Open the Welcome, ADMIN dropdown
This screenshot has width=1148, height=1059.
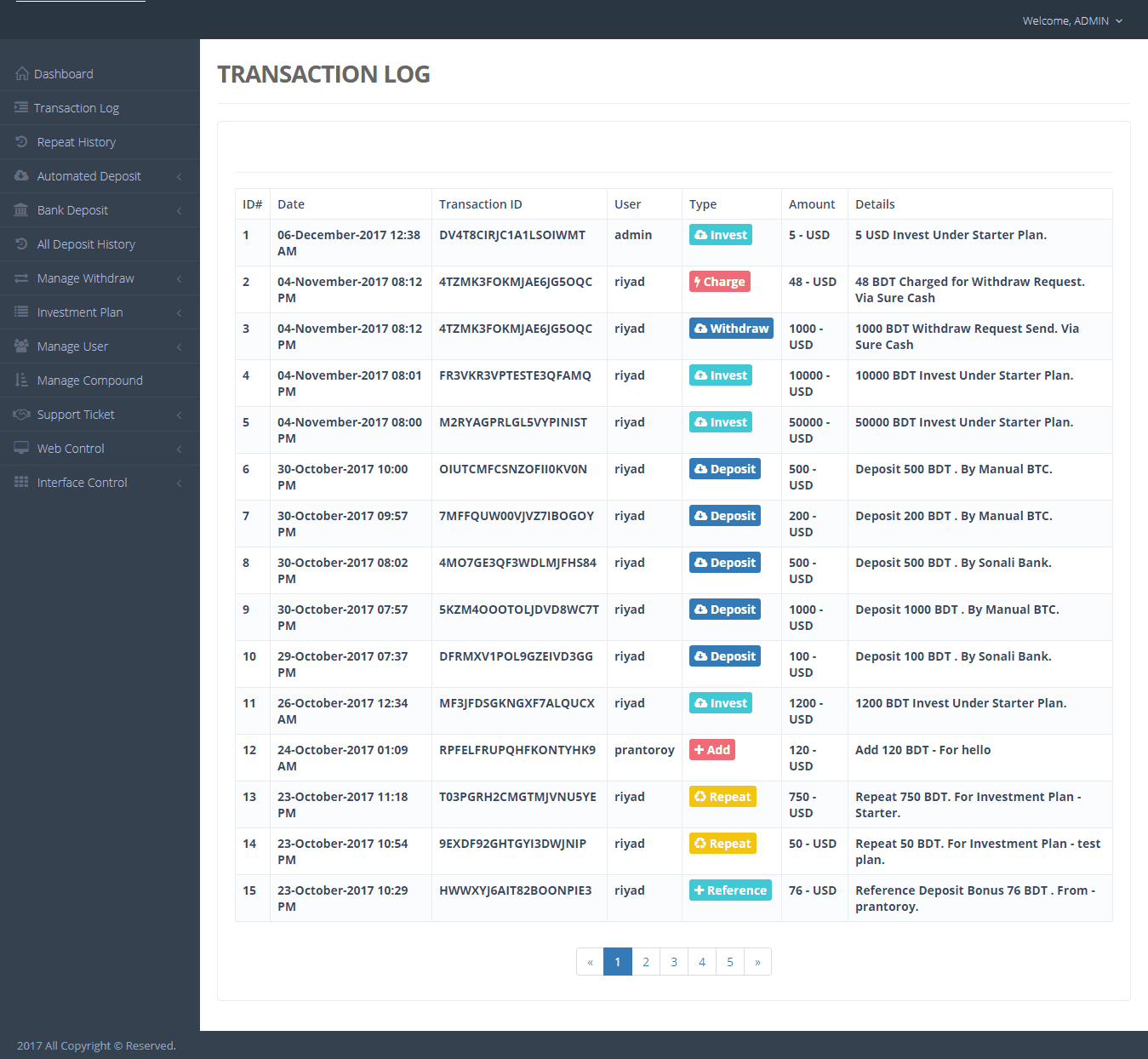1072,20
